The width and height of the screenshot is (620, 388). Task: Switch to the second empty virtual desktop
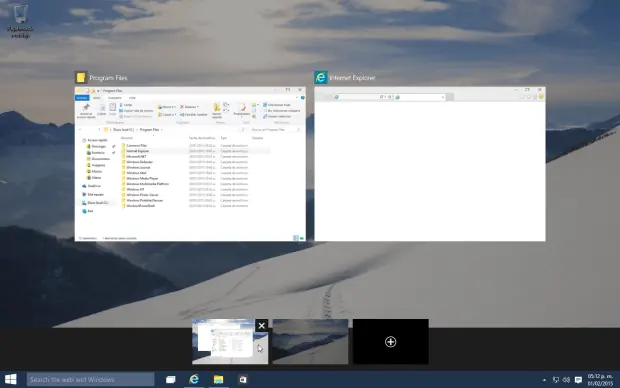tap(310, 342)
